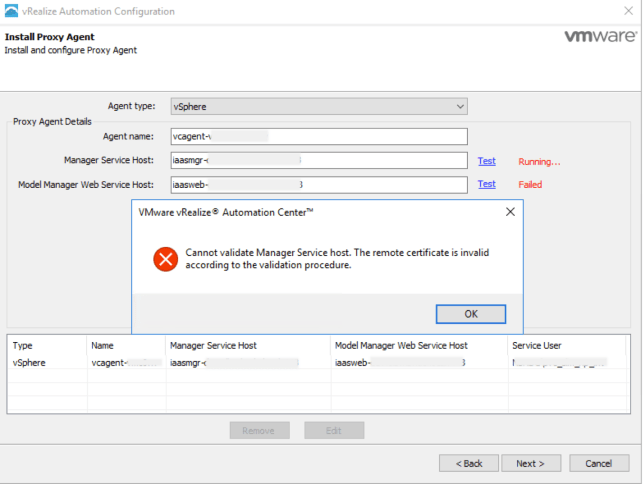Click the Manager Service Host column header
The height and width of the screenshot is (484, 643).
pyautogui.click(x=248, y=346)
